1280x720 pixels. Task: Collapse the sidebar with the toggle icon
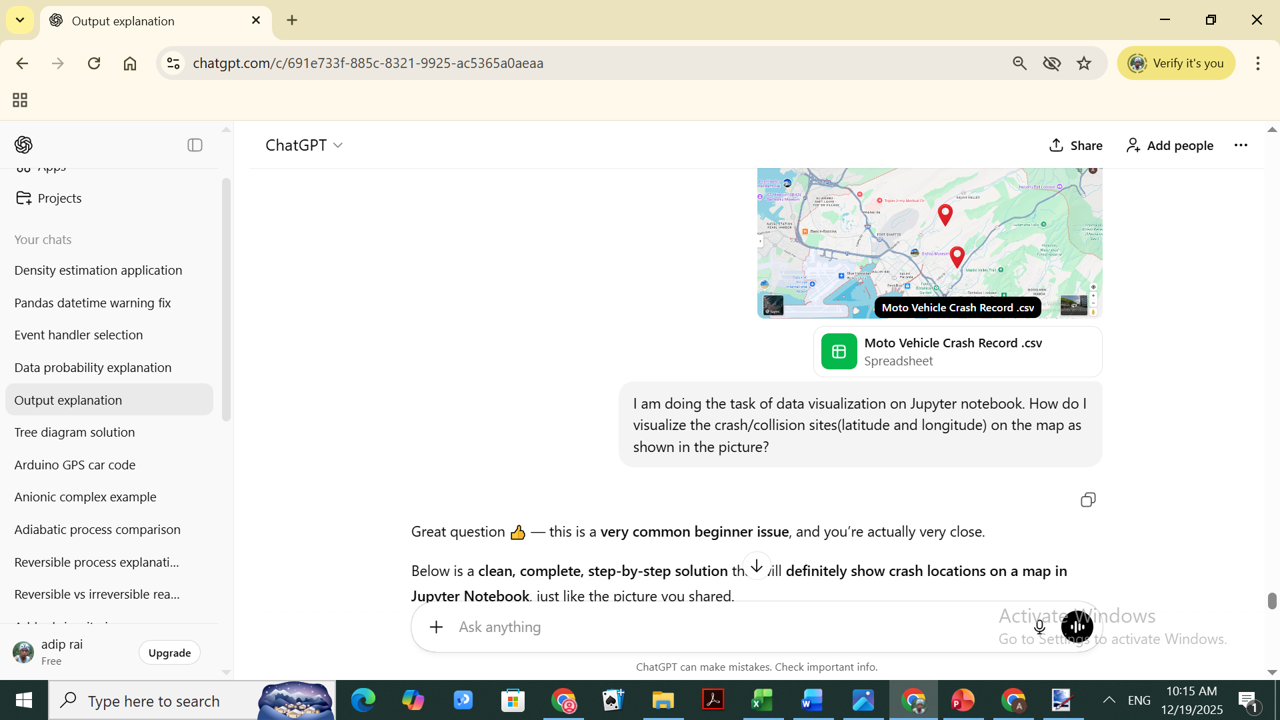coord(195,145)
